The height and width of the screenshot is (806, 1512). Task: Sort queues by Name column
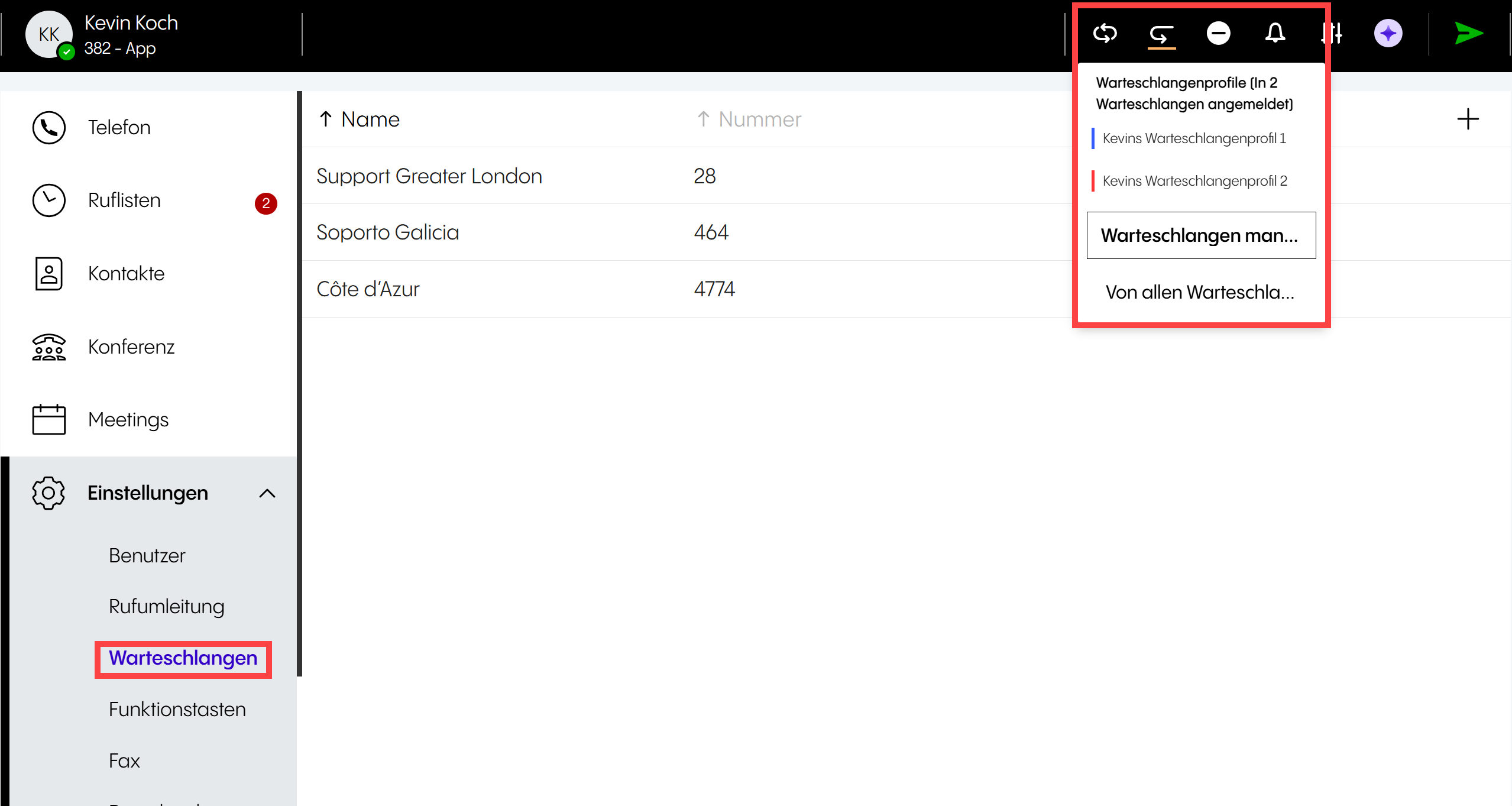pyautogui.click(x=370, y=119)
